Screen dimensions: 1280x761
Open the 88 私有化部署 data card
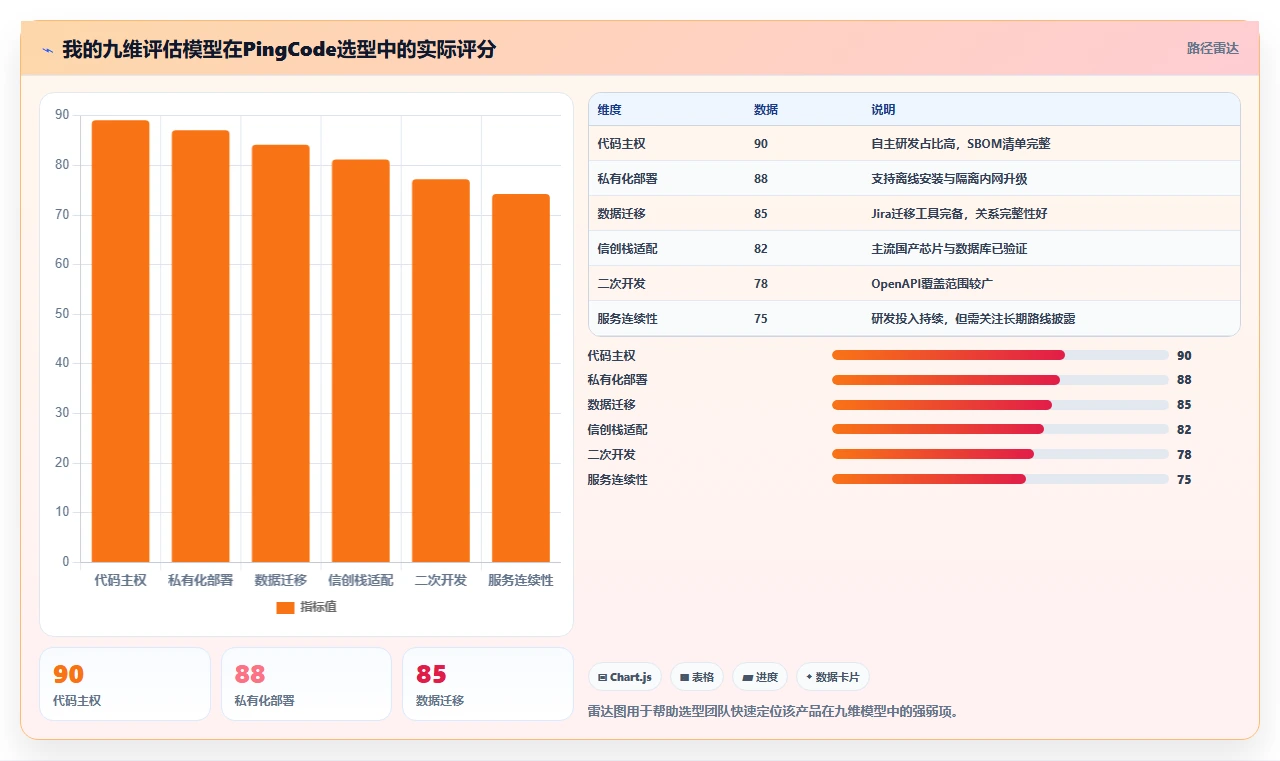point(306,684)
